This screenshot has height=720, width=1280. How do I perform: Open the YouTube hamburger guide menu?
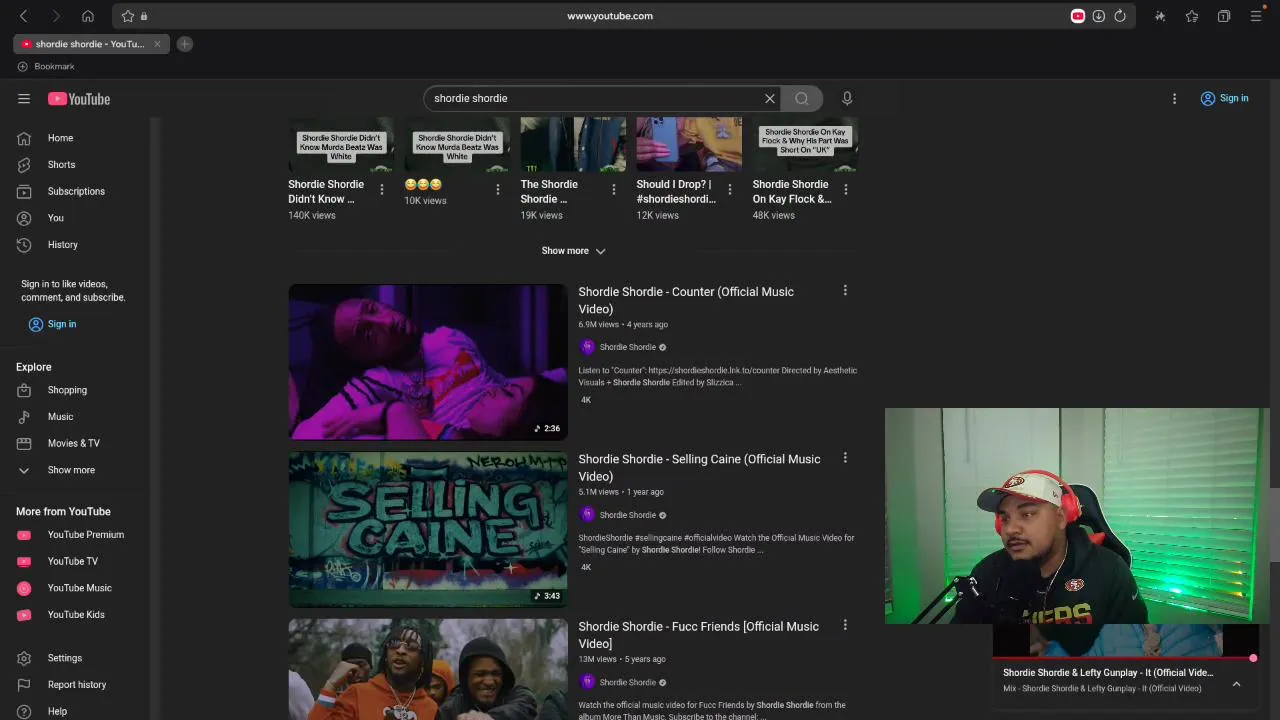(24, 99)
